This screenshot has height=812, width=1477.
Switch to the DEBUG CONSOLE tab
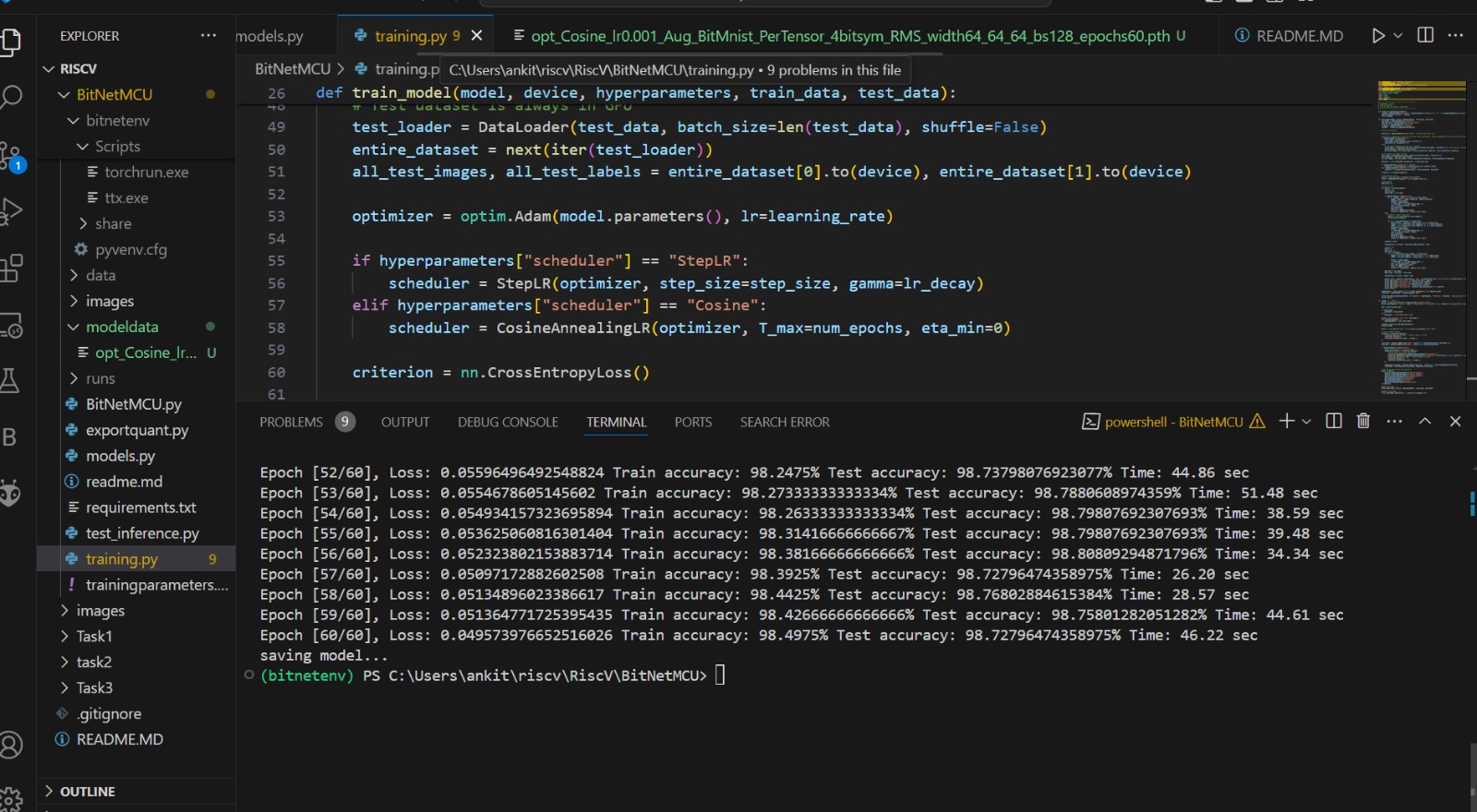coord(508,422)
